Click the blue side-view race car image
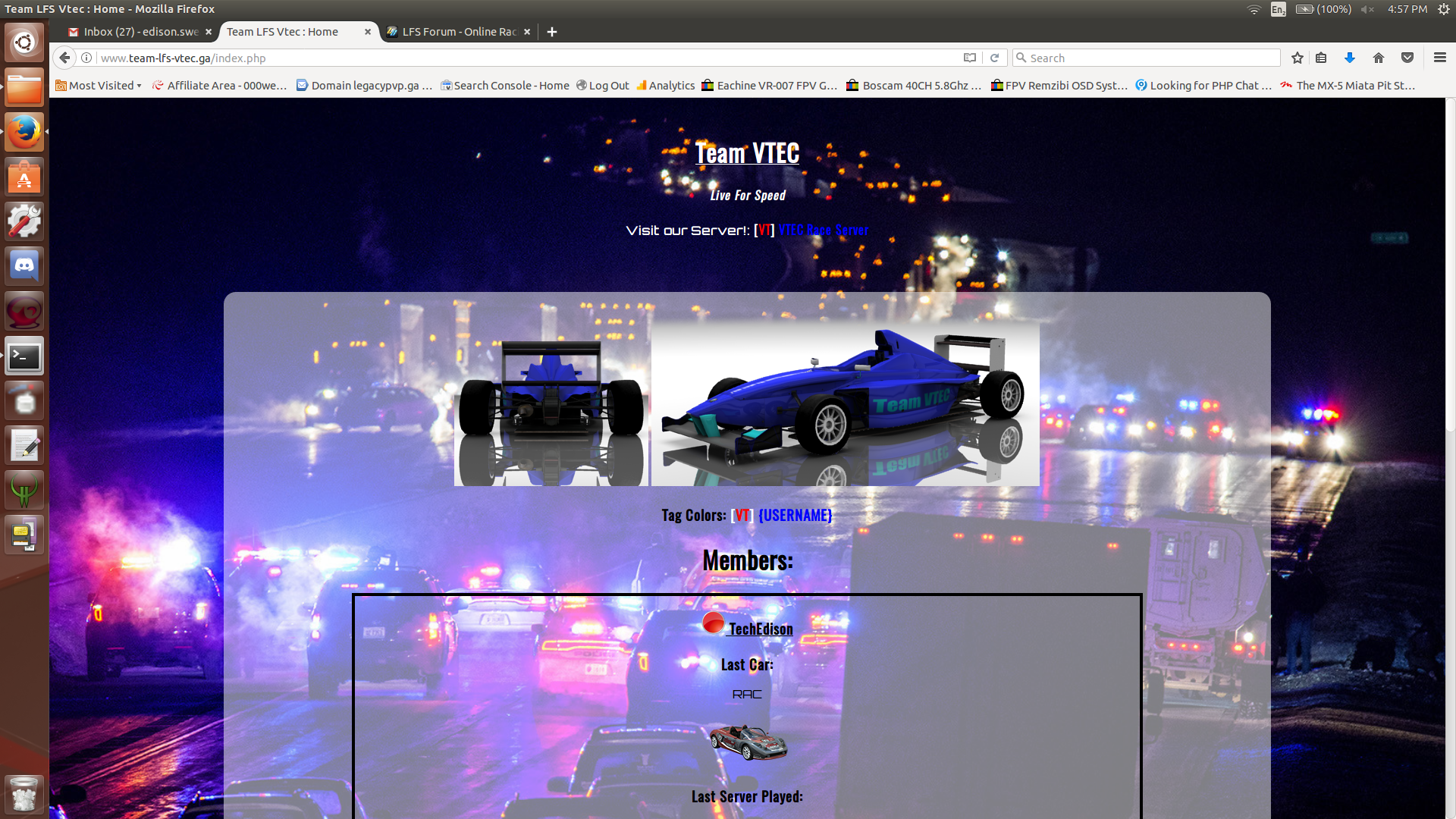The height and width of the screenshot is (819, 1456). [x=845, y=402]
